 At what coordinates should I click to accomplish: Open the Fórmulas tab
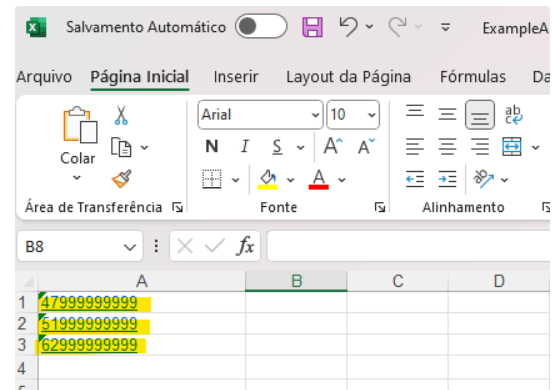[473, 77]
